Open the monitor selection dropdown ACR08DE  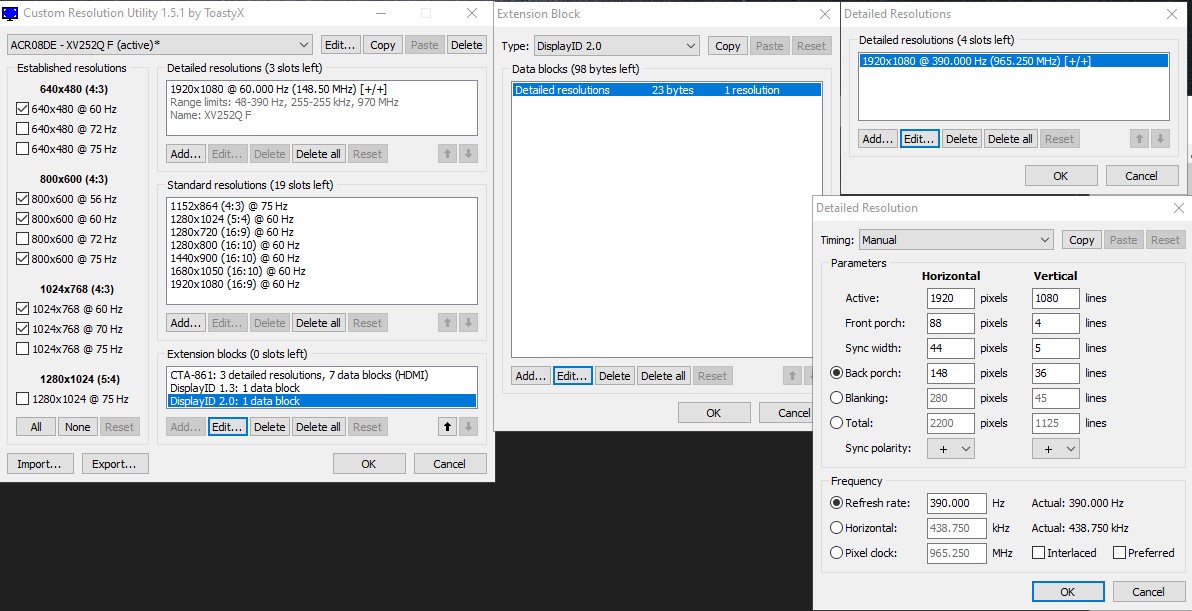(x=160, y=45)
